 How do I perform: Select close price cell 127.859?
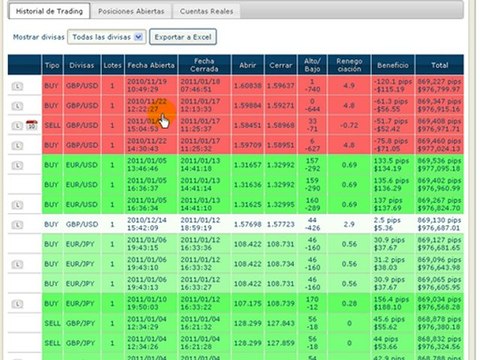tap(281, 343)
